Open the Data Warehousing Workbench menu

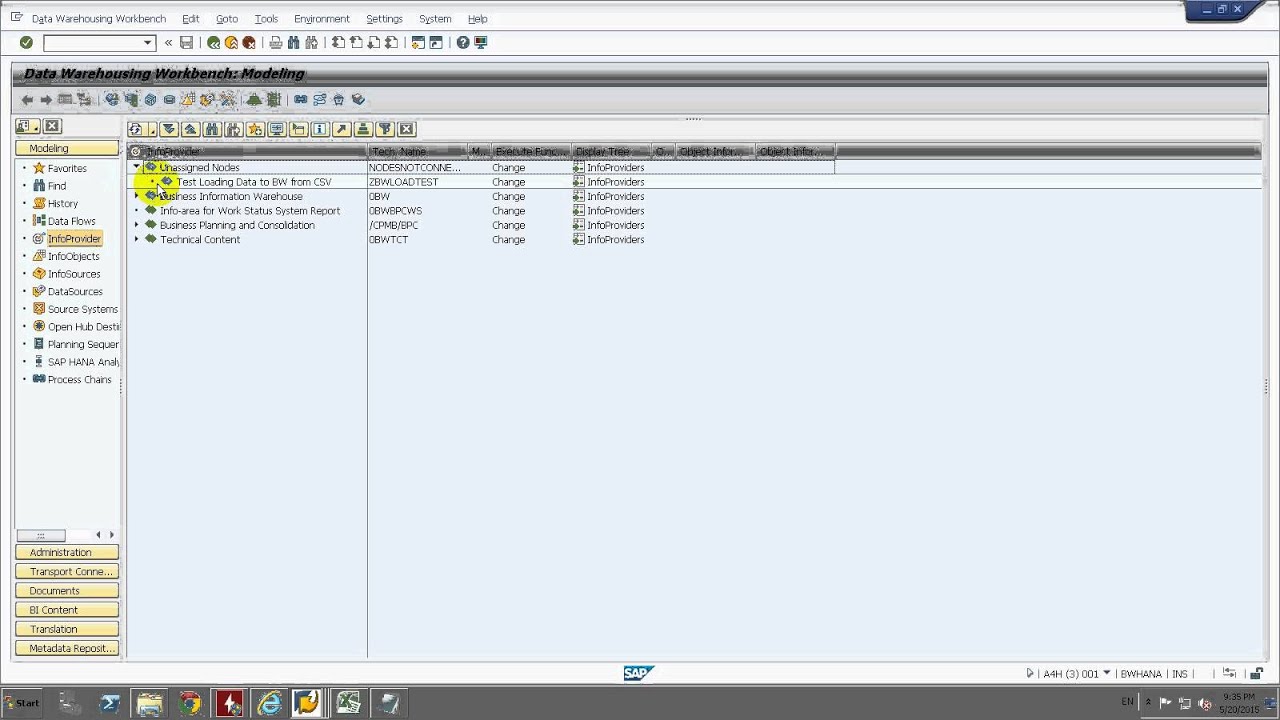pyautogui.click(x=99, y=19)
